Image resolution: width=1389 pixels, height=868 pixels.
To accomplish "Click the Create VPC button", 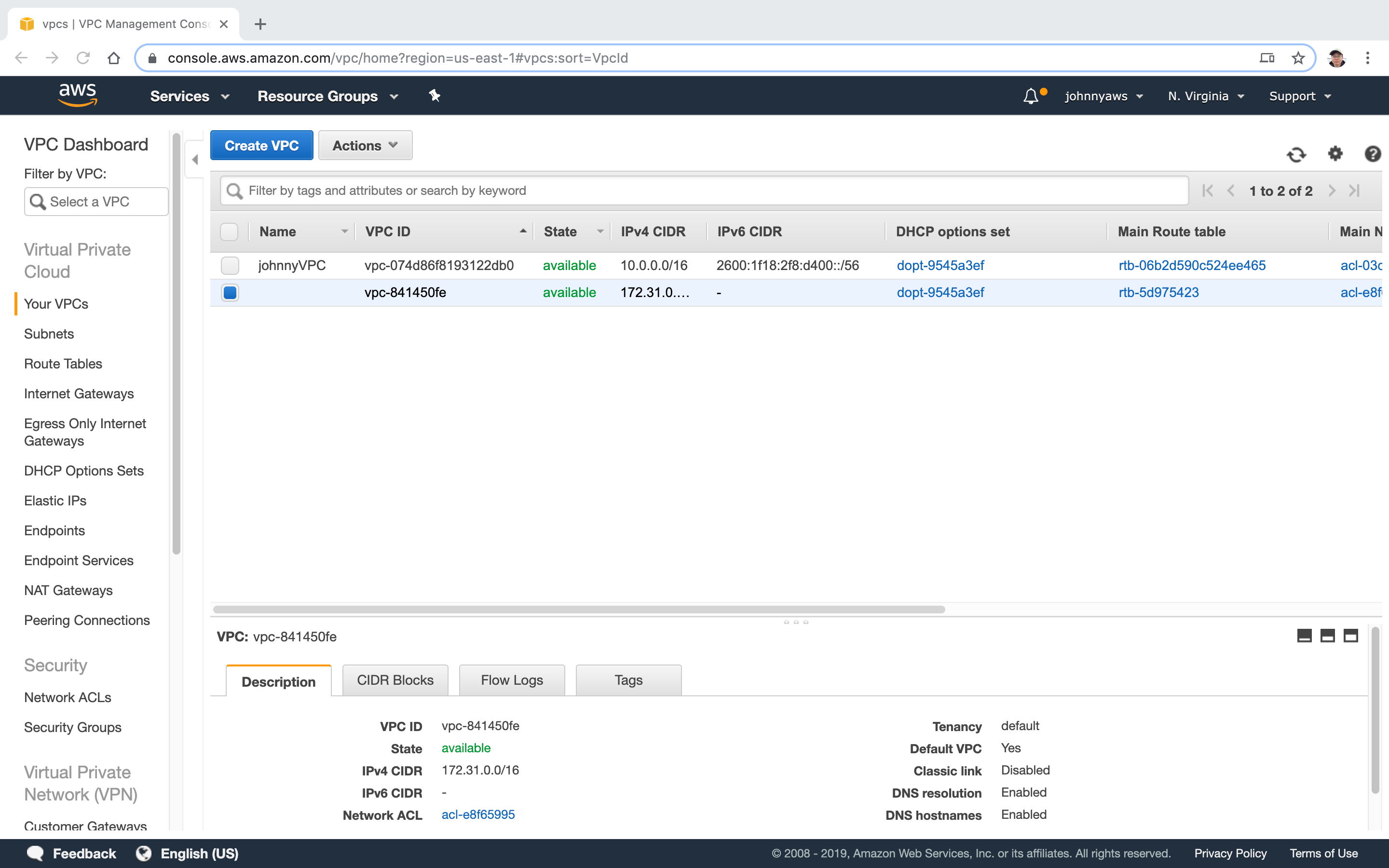I will point(262,145).
